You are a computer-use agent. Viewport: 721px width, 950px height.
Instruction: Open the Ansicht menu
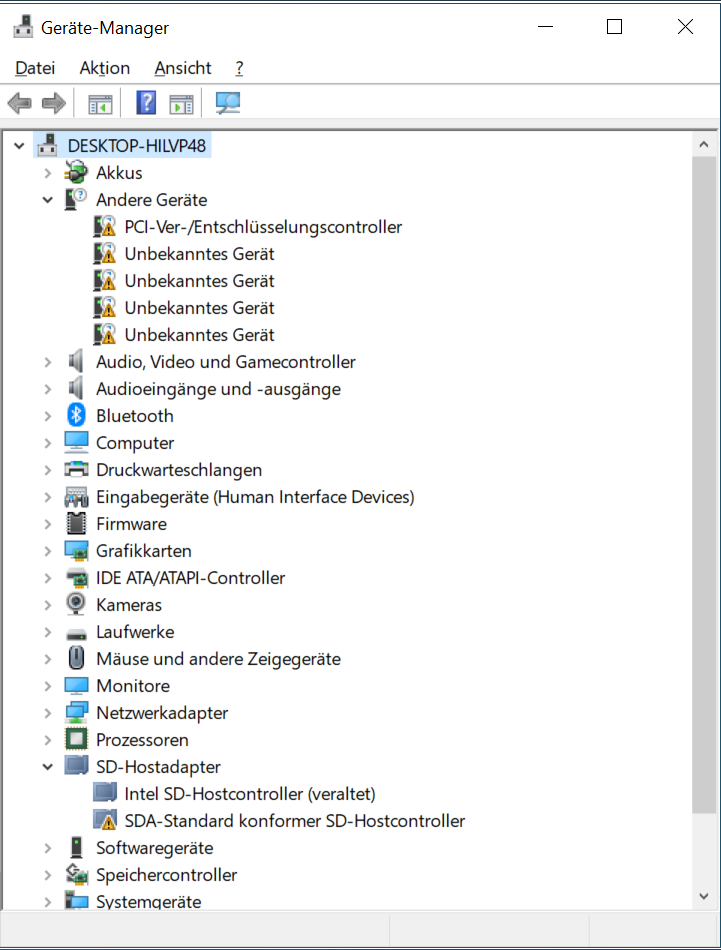click(x=183, y=68)
